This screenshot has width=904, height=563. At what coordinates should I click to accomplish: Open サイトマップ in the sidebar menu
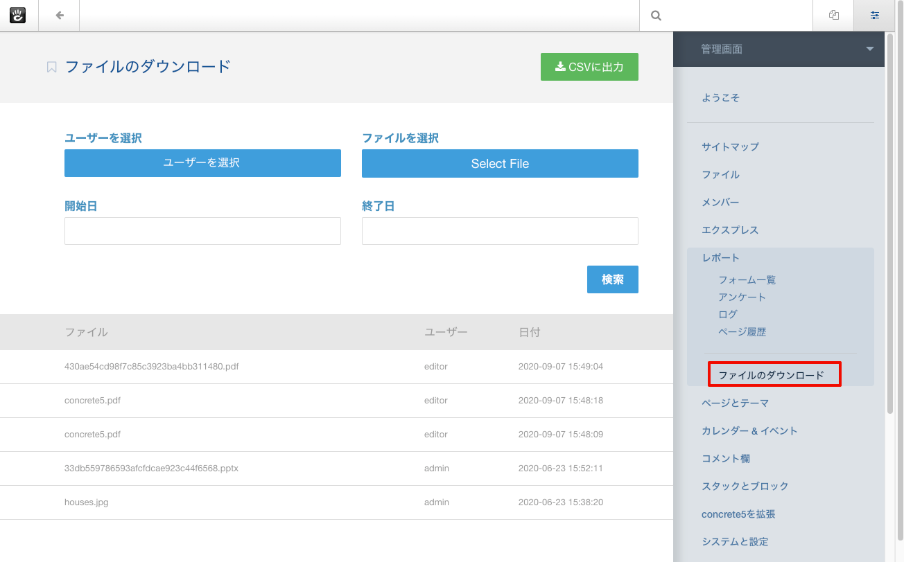(x=730, y=147)
